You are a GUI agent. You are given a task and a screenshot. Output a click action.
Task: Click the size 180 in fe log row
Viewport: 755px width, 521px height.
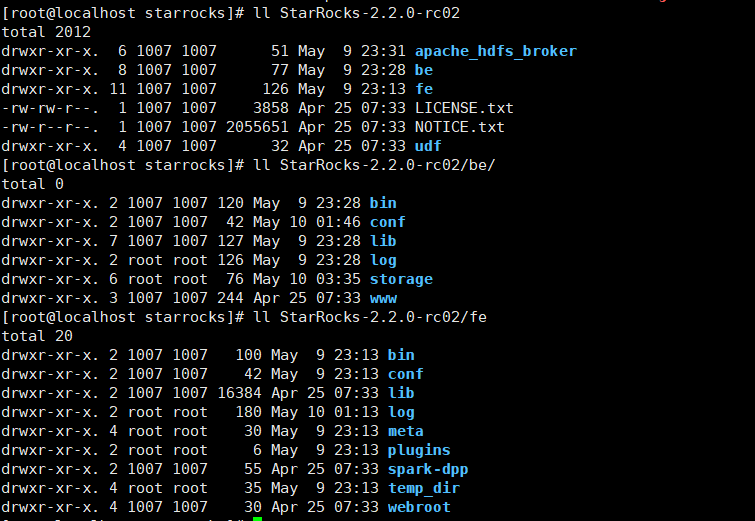tap(248, 412)
